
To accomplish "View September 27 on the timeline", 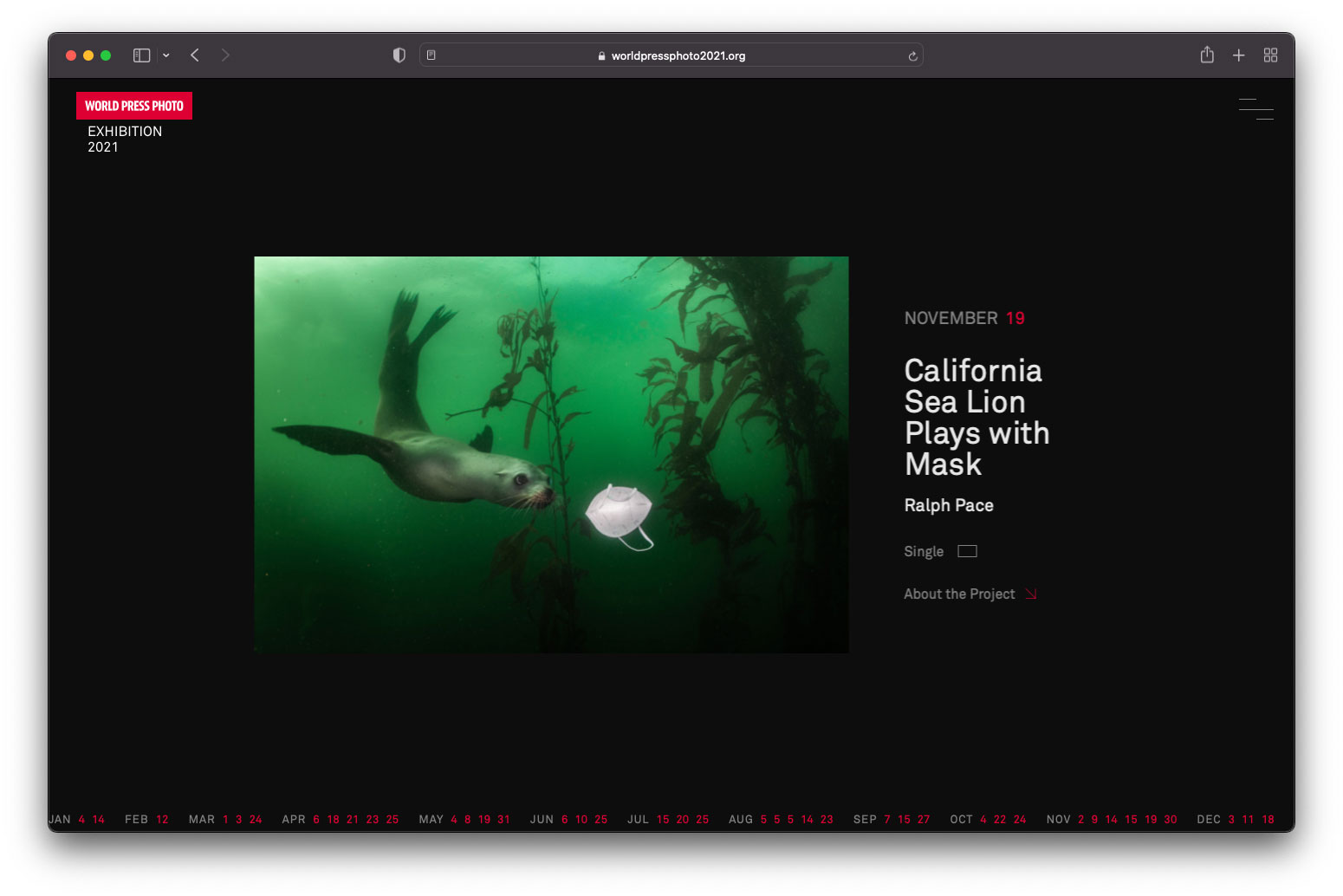I will click(x=925, y=819).
